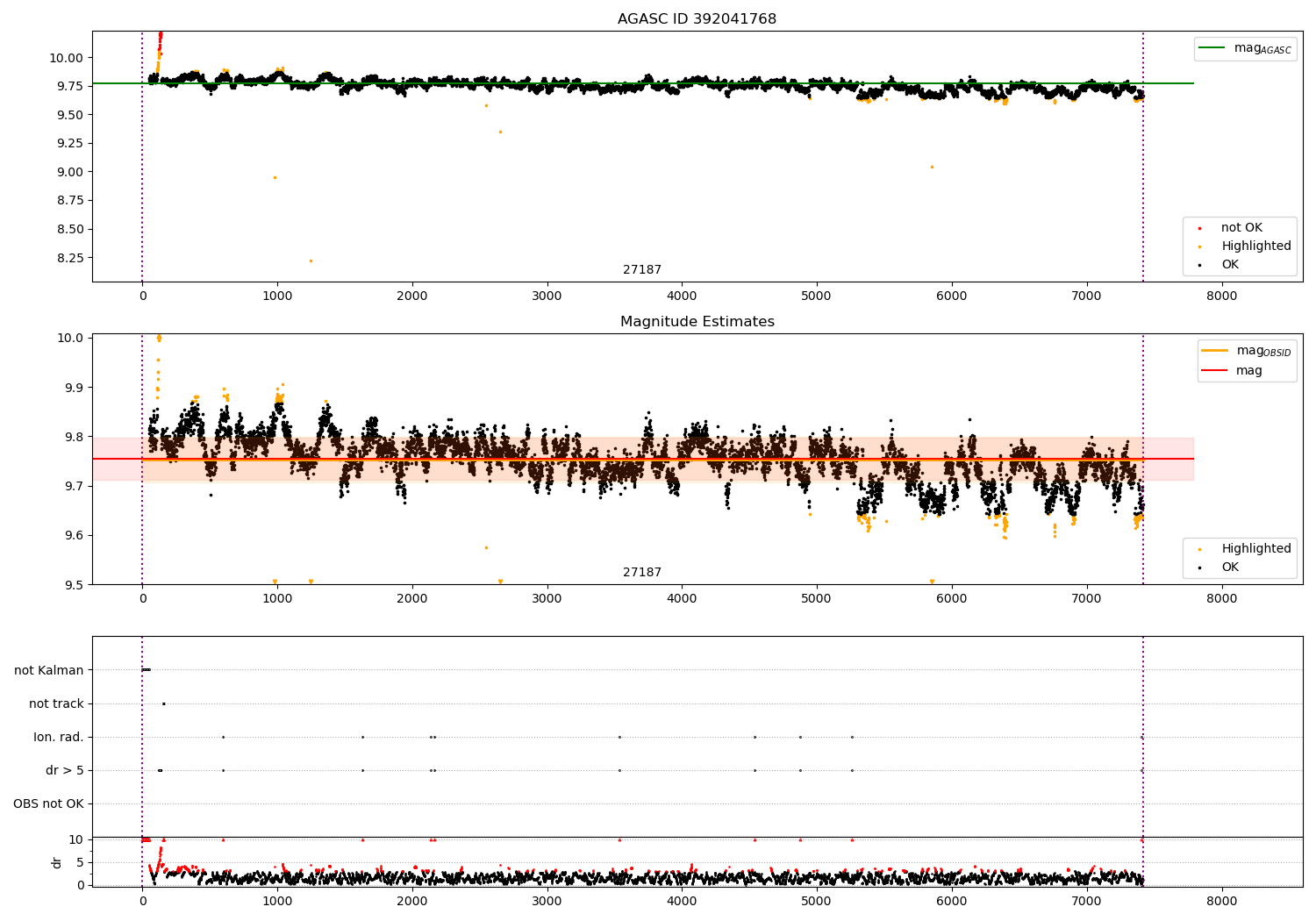This screenshot has height=921, width=1316.
Task: Click the '27187' annotation in the Magnitude Estimates plot
Action: 642,572
